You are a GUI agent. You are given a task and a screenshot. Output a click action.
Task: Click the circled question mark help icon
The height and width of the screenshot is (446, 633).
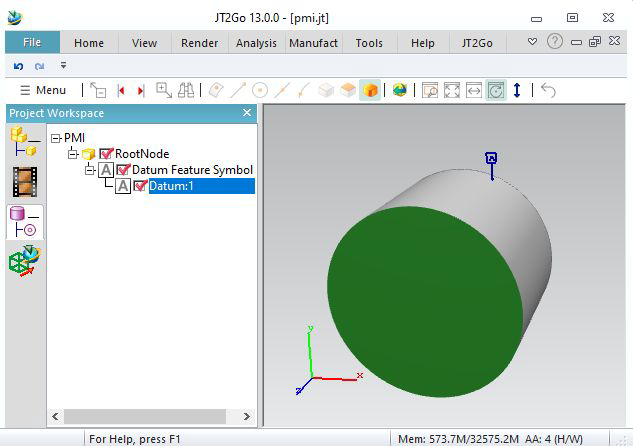pyautogui.click(x=555, y=41)
